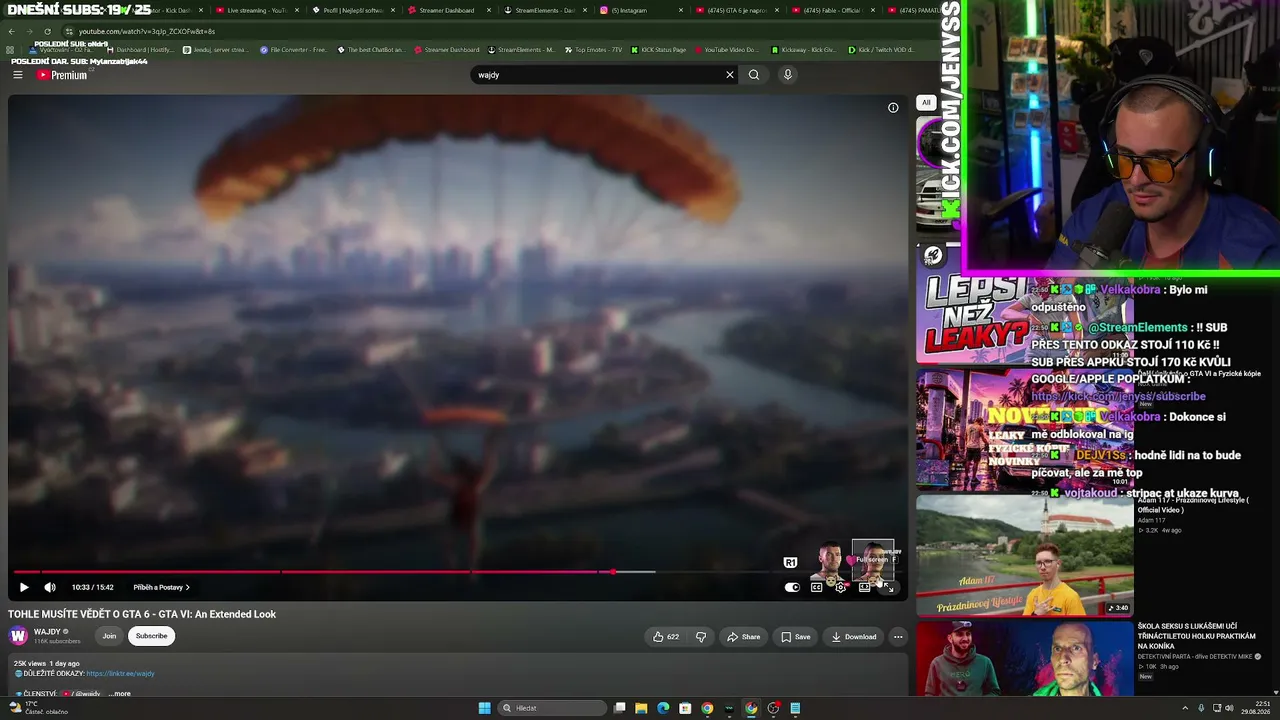This screenshot has width=1280, height=720.
Task: Open the WAJDY channel name link
Action: pos(47,632)
